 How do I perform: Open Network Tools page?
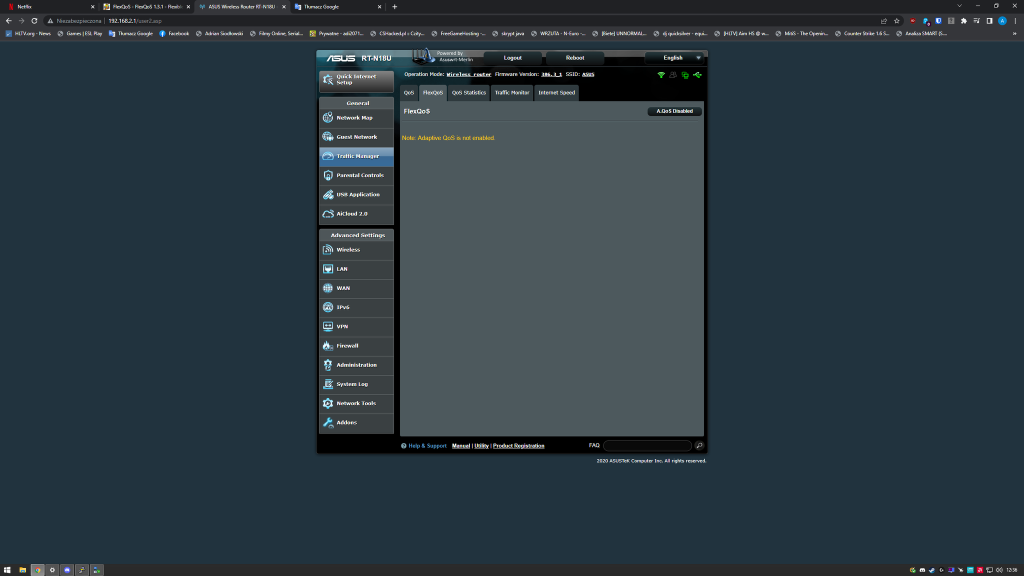pos(356,404)
